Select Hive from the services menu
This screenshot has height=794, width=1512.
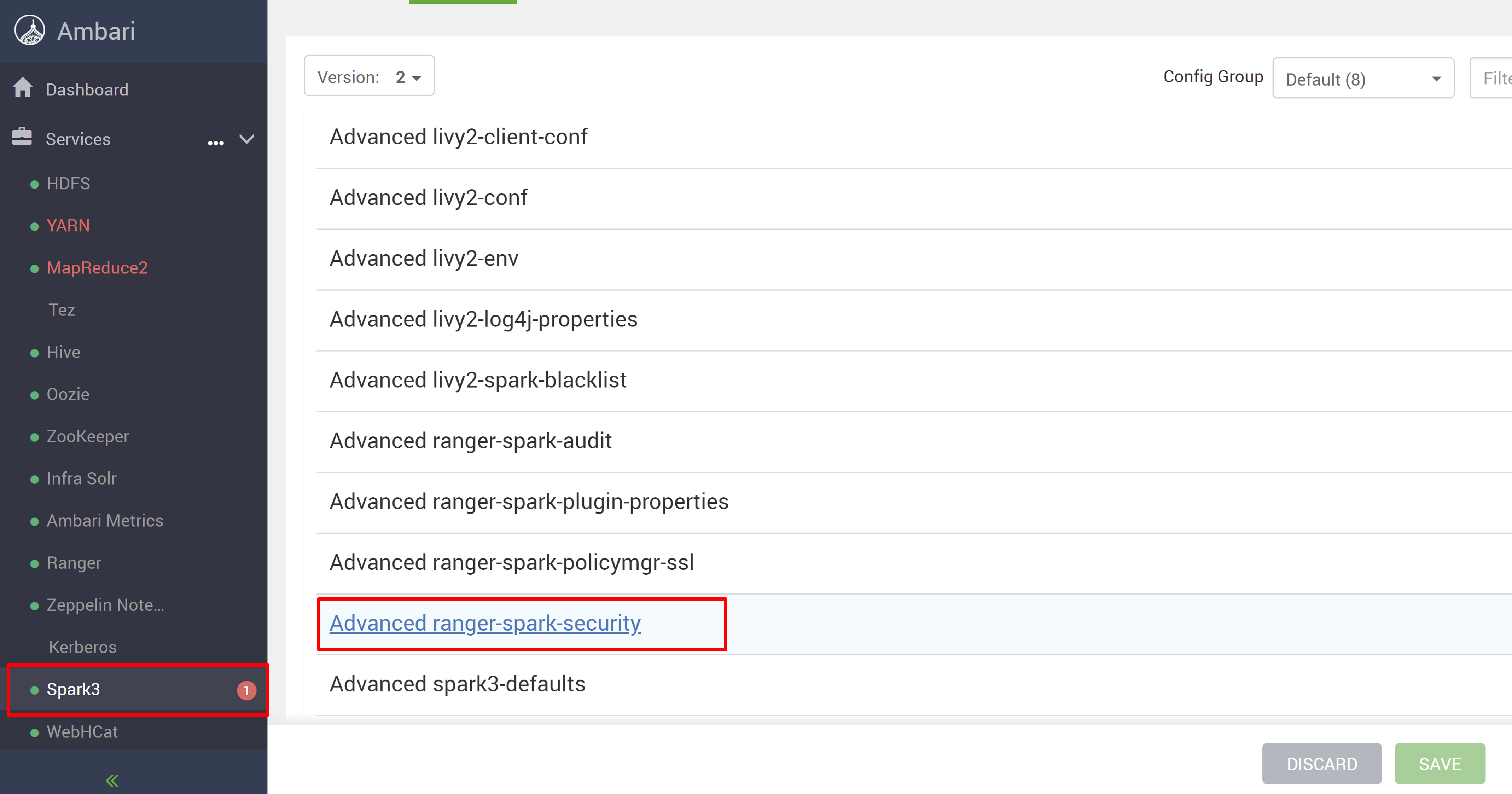coord(63,352)
